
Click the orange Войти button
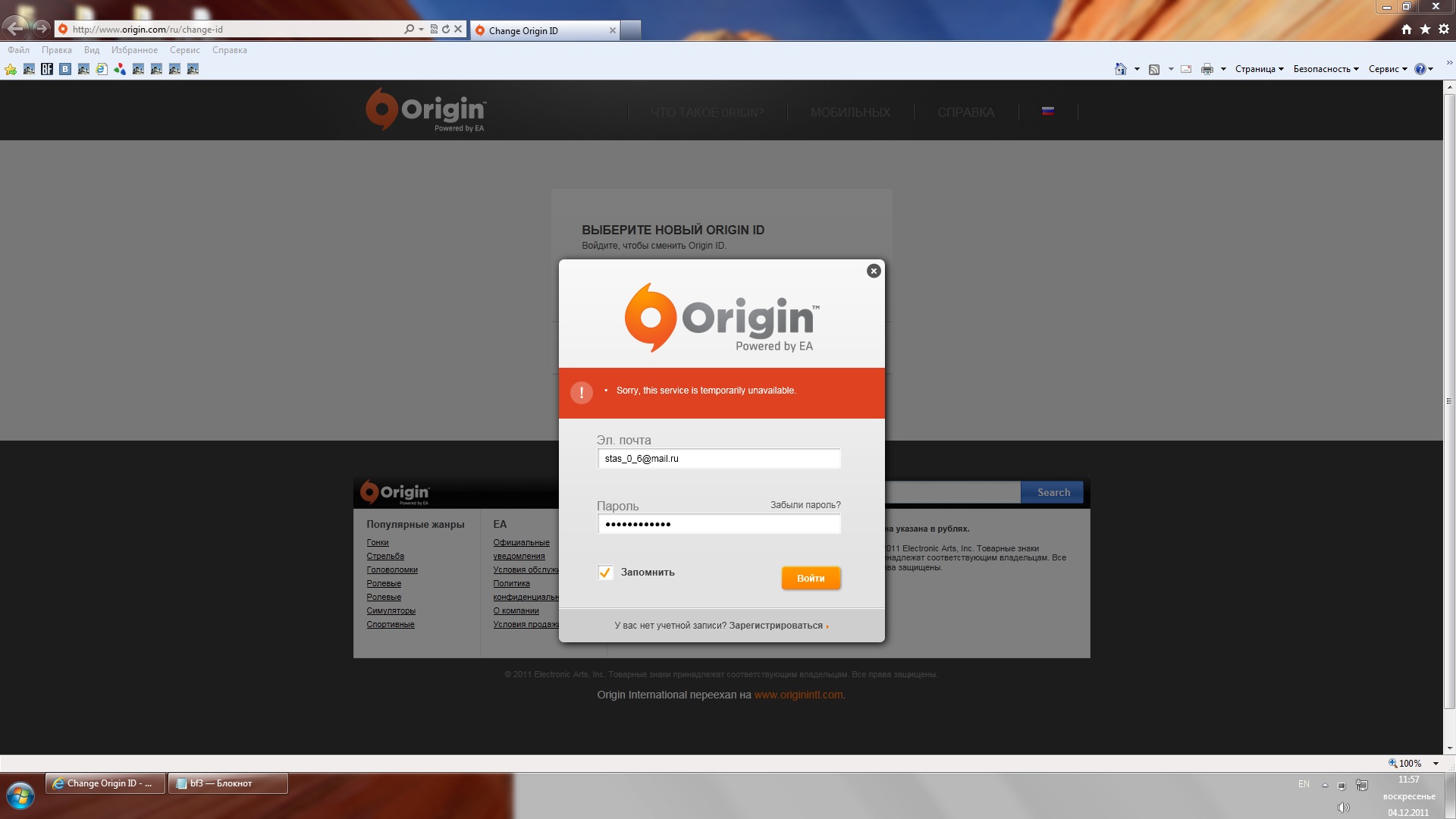[x=811, y=578]
